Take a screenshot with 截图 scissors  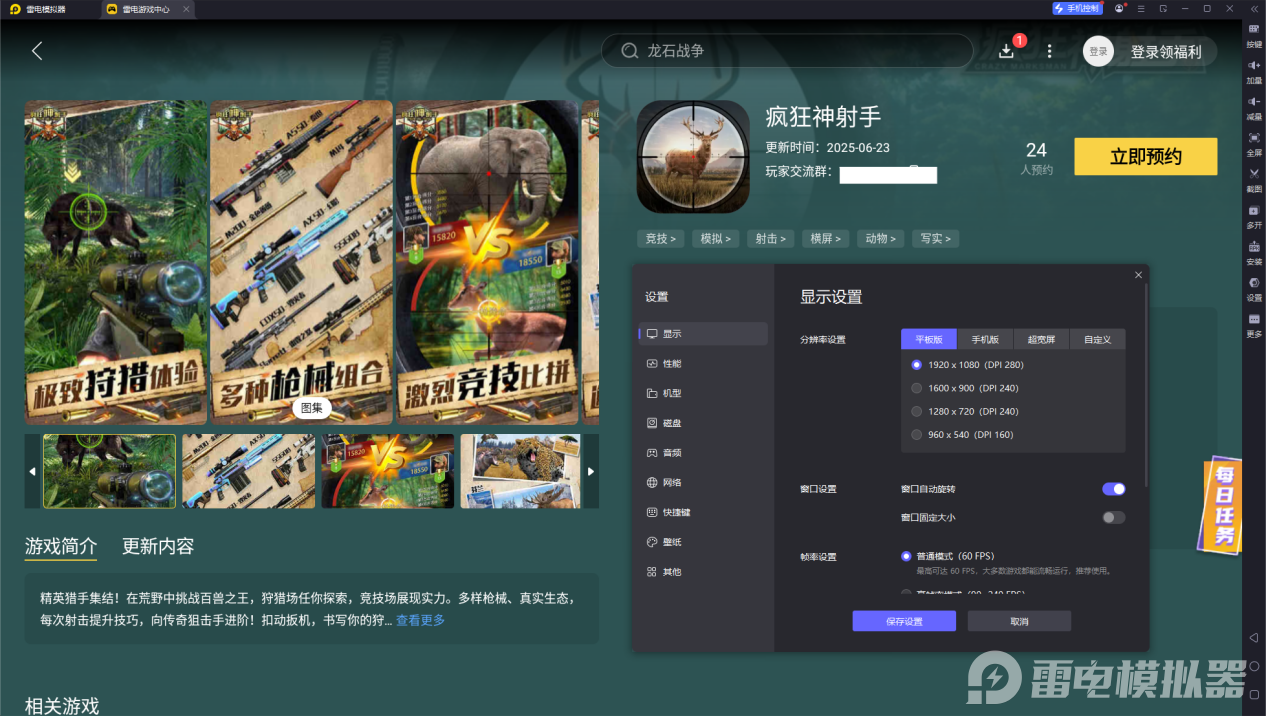click(1254, 179)
